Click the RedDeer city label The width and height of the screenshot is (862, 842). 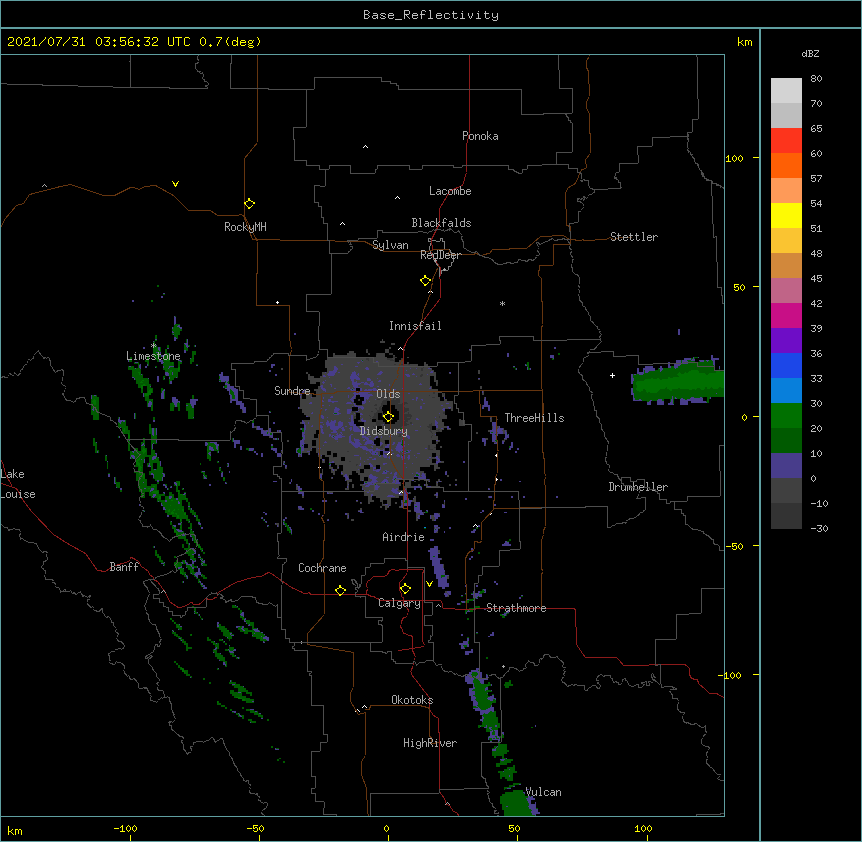[x=440, y=255]
